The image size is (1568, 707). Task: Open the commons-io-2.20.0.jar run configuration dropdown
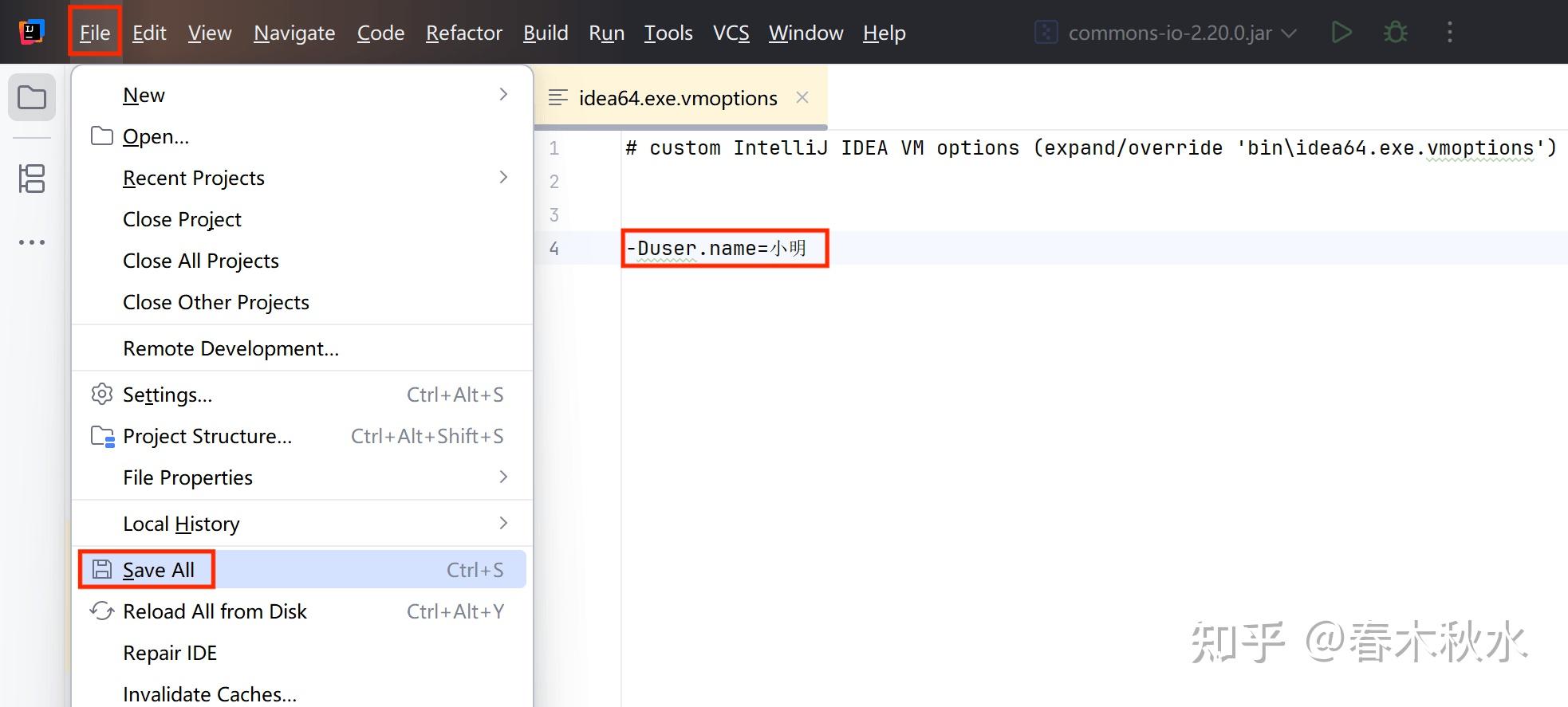coord(1165,33)
